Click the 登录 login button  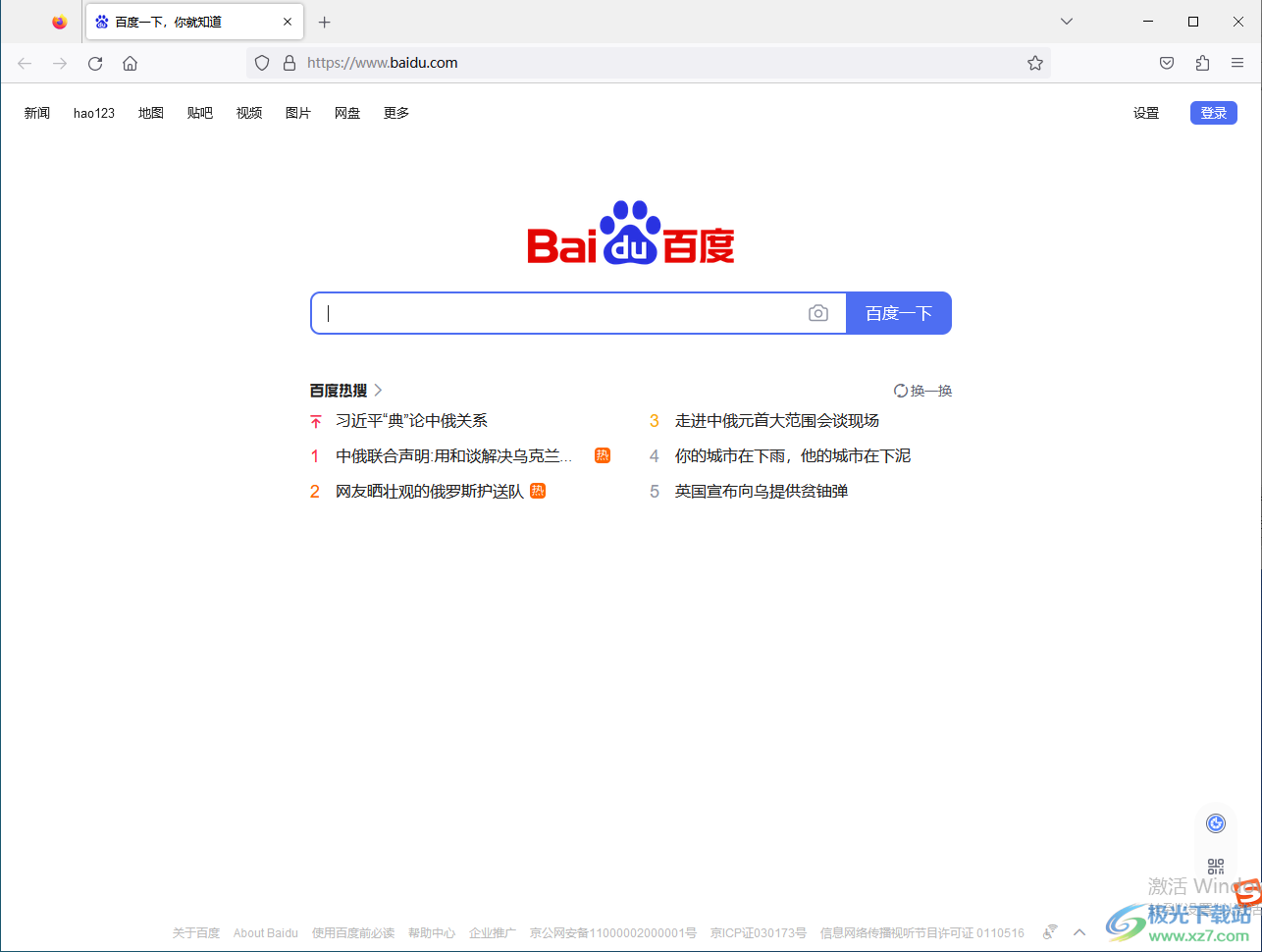[1214, 113]
